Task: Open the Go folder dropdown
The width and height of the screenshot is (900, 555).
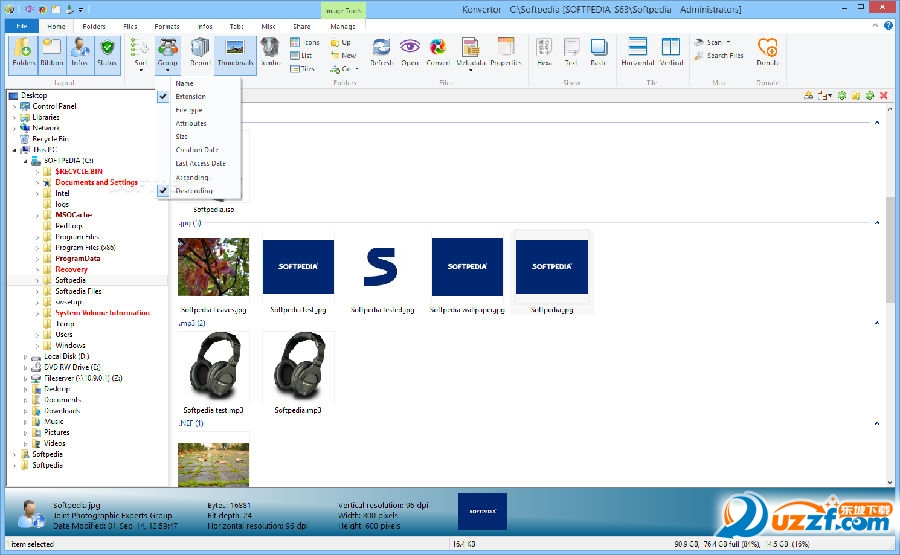Action: coord(344,69)
